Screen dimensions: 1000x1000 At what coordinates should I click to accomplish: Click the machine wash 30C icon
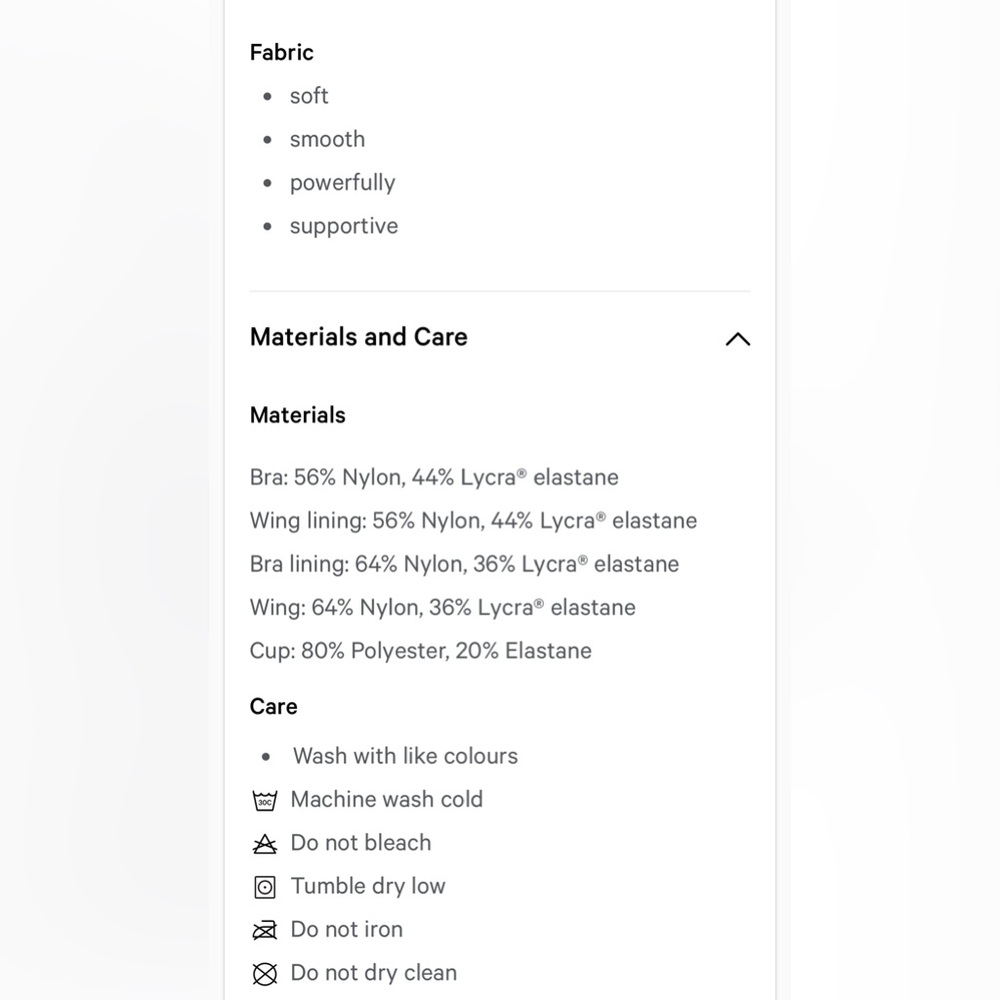pyautogui.click(x=265, y=800)
